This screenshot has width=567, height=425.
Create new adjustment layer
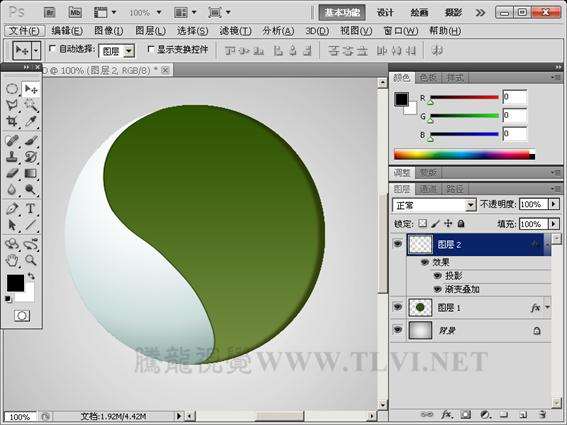click(485, 415)
